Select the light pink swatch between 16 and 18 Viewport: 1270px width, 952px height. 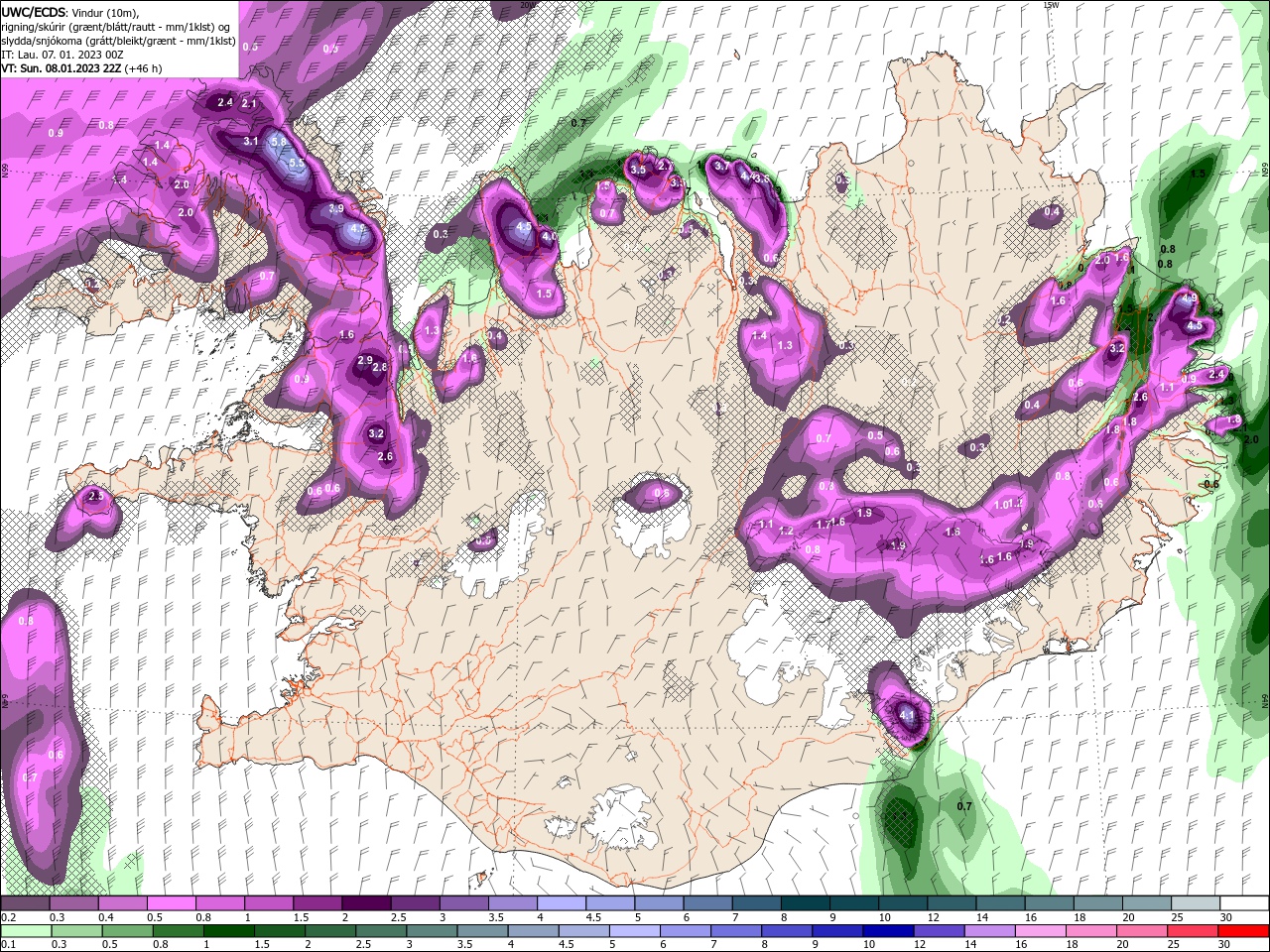pyautogui.click(x=1039, y=931)
